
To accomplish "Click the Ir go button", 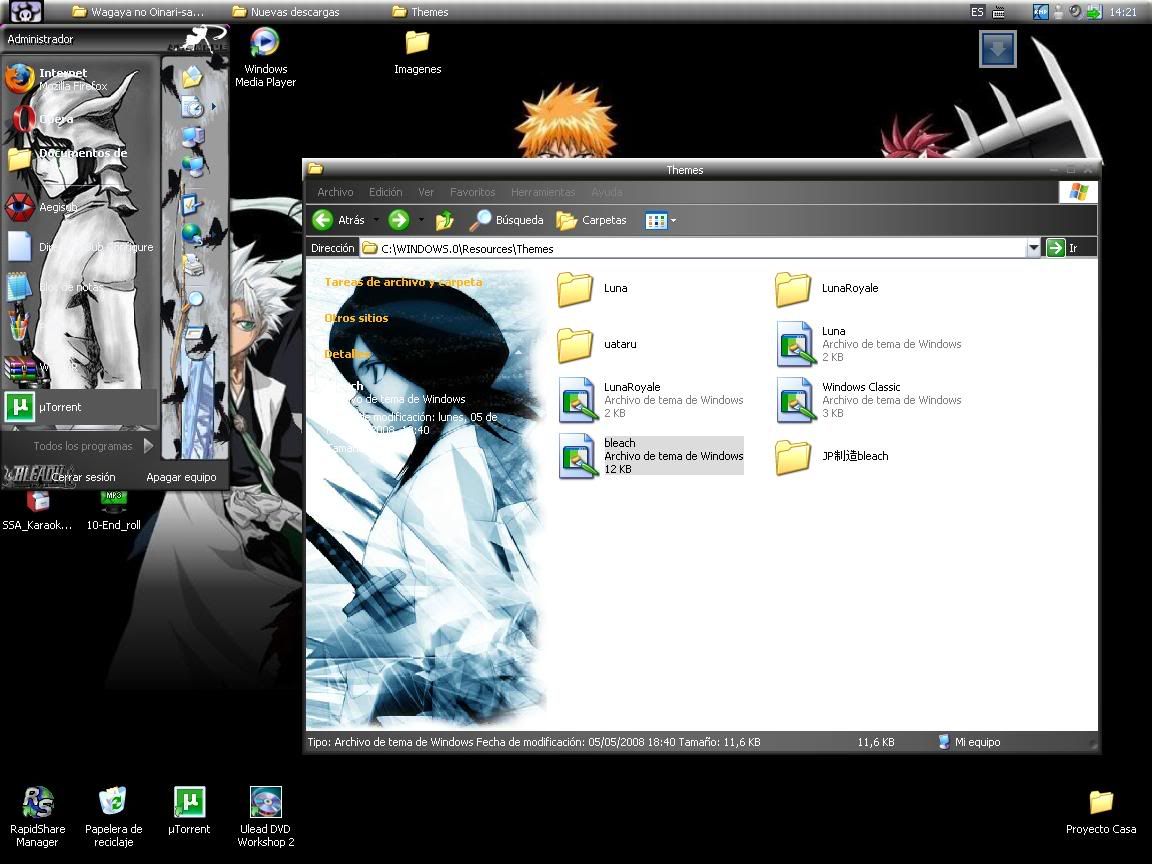I will click(x=1062, y=248).
